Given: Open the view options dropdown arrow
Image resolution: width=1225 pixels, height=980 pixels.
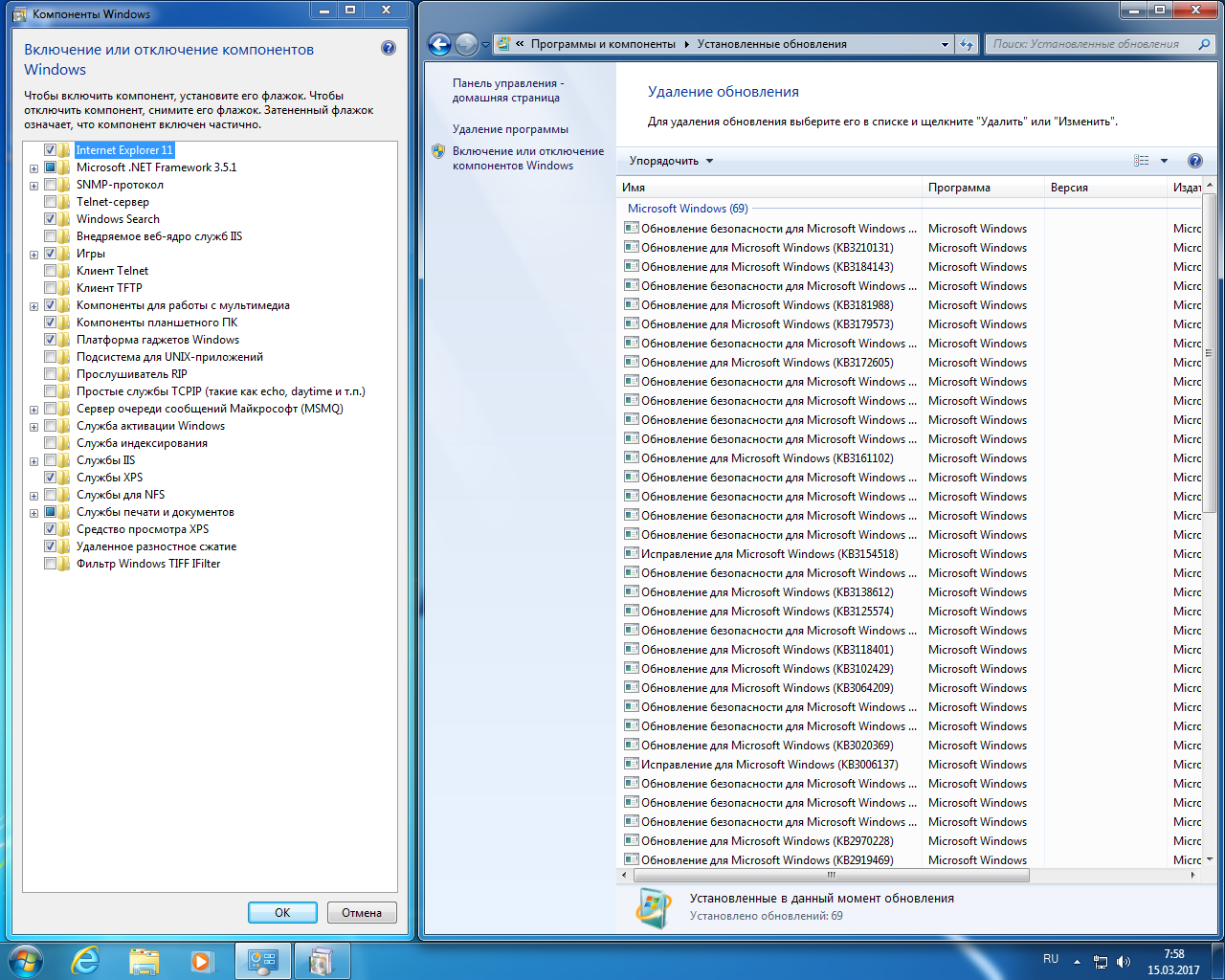Looking at the screenshot, I should click(1164, 161).
